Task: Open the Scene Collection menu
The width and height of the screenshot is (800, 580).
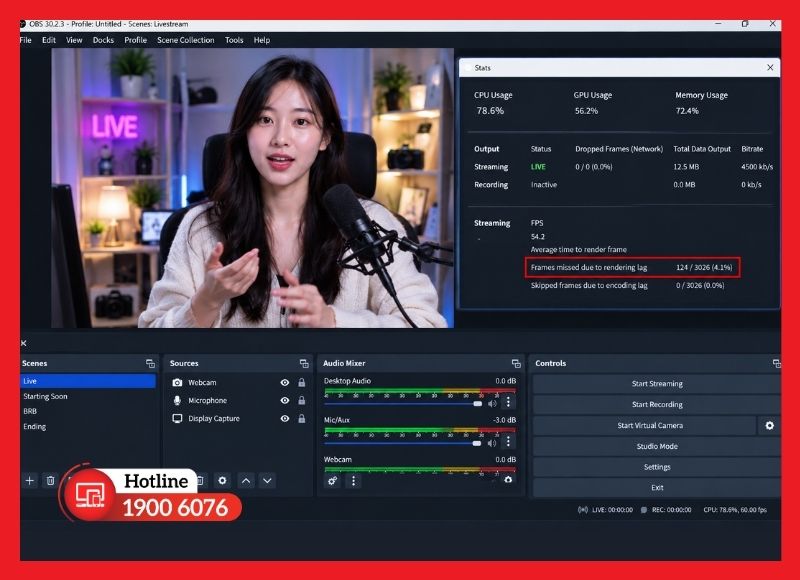Action: [186, 40]
